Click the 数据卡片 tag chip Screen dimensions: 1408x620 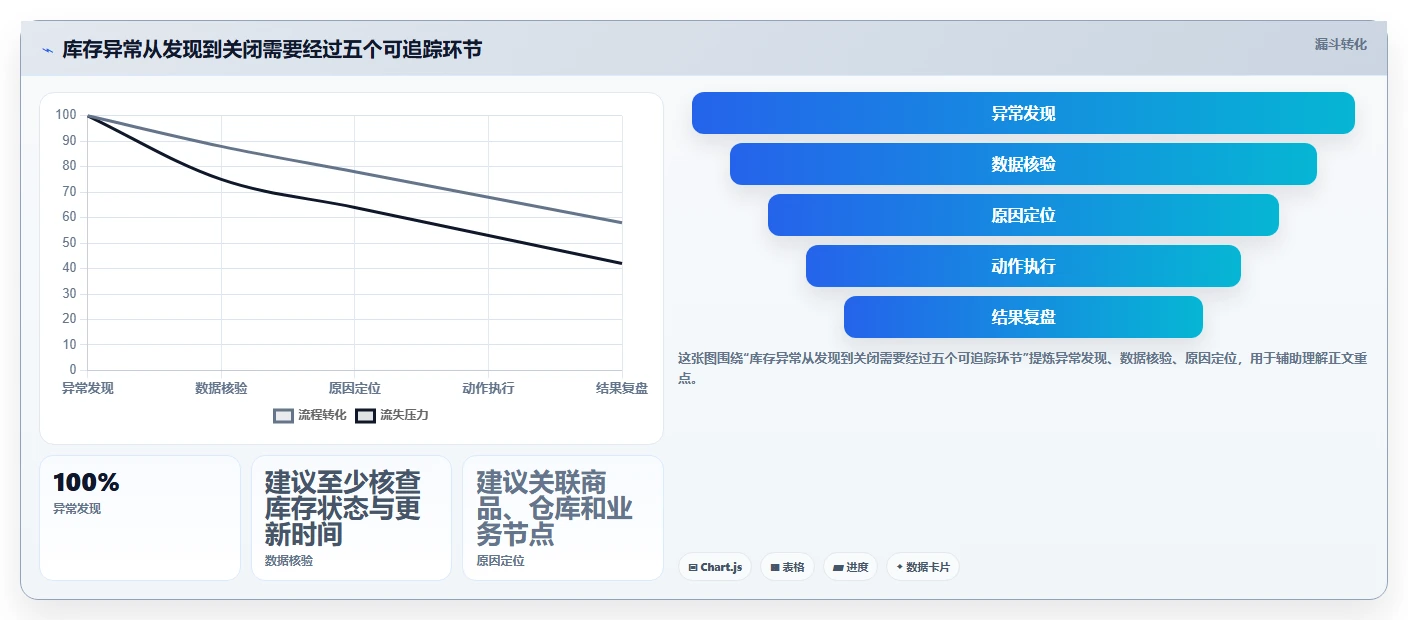[x=923, y=567]
